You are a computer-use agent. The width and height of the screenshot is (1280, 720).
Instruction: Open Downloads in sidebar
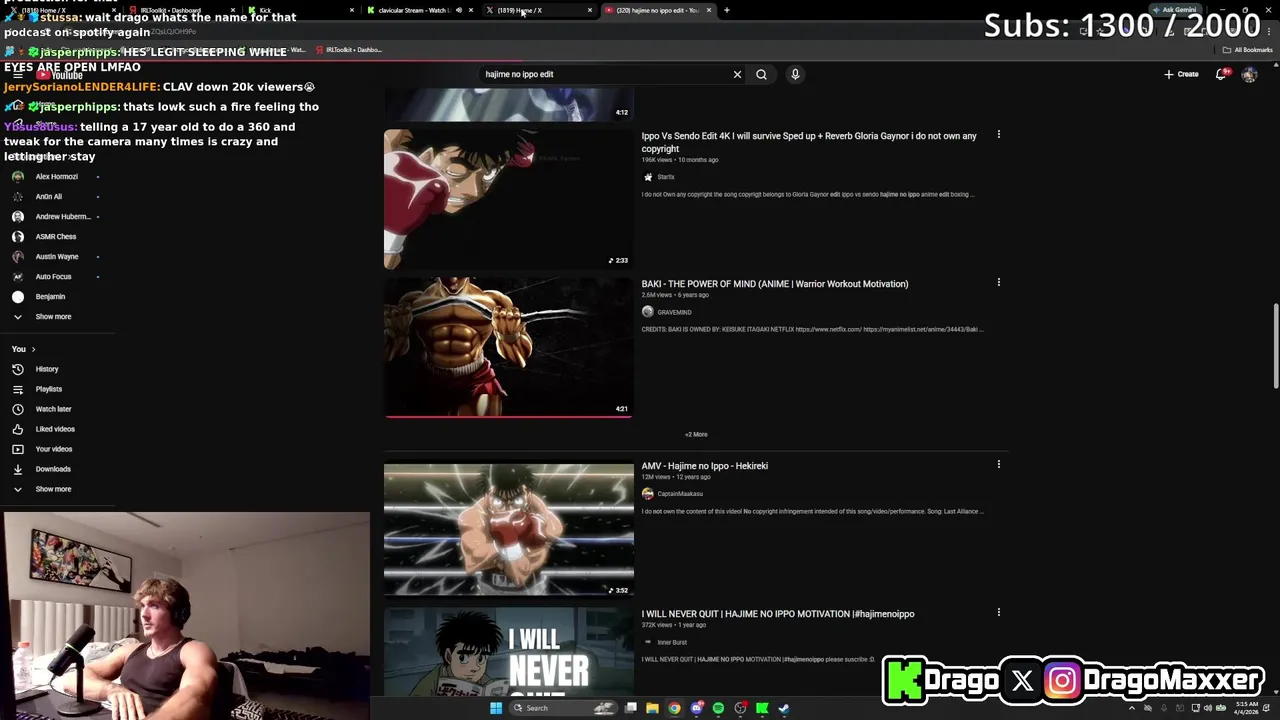click(x=53, y=469)
